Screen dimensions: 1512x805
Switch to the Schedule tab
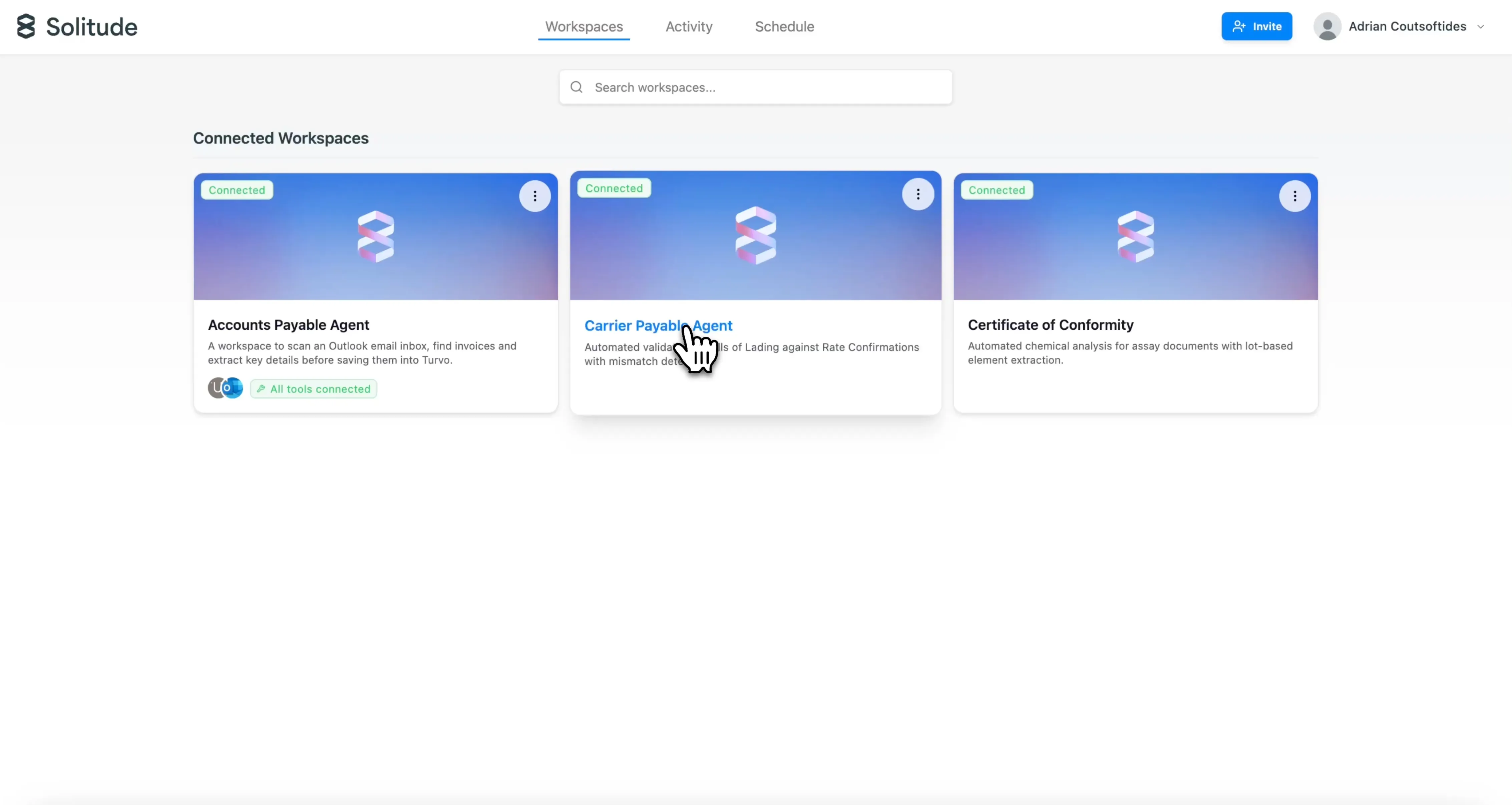(x=784, y=26)
